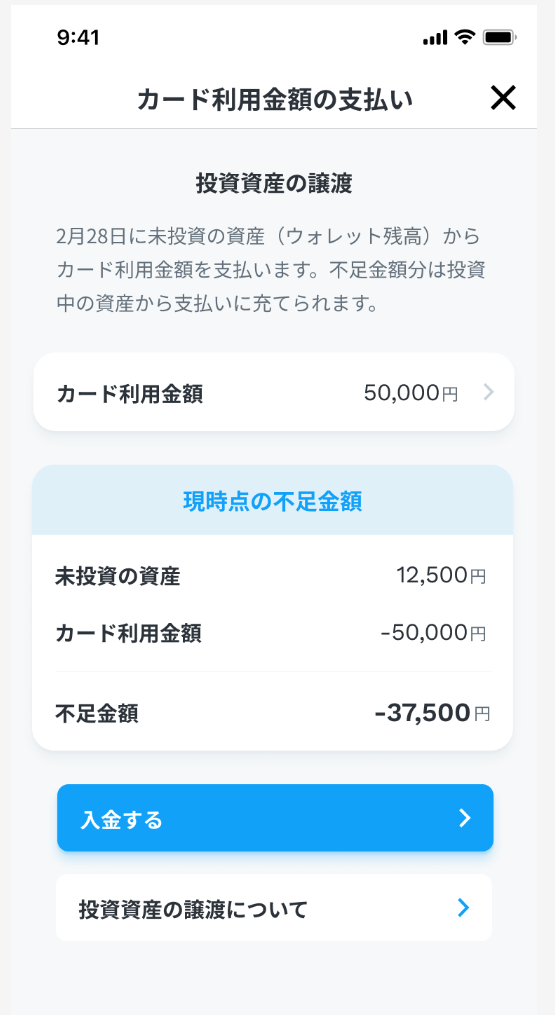Open 投資資産の譲渡について link
The width and height of the screenshot is (555, 1015).
coord(274,908)
